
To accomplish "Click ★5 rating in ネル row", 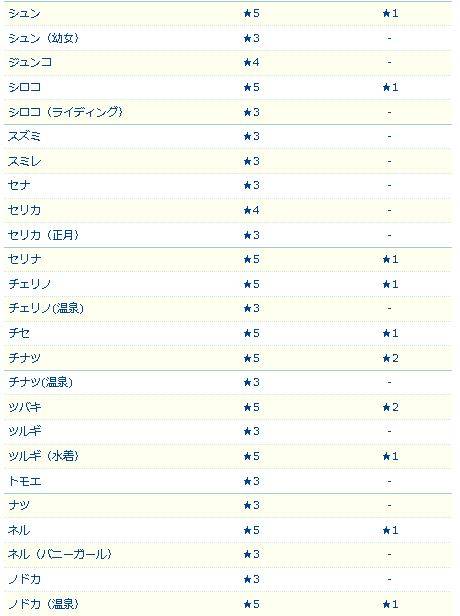I will tap(251, 530).
